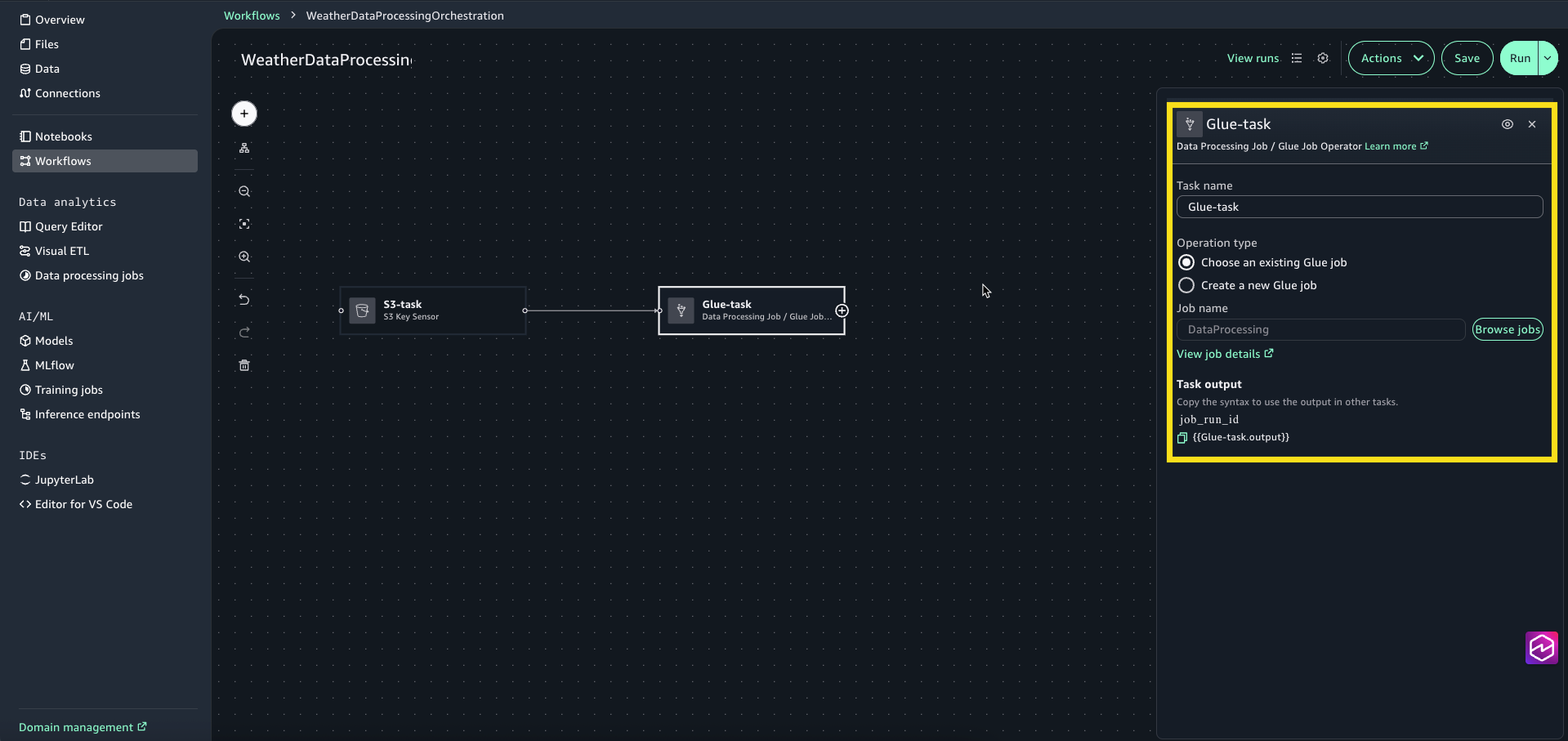Expand the Run button dropdown arrow
The width and height of the screenshot is (1568, 741).
1548,58
